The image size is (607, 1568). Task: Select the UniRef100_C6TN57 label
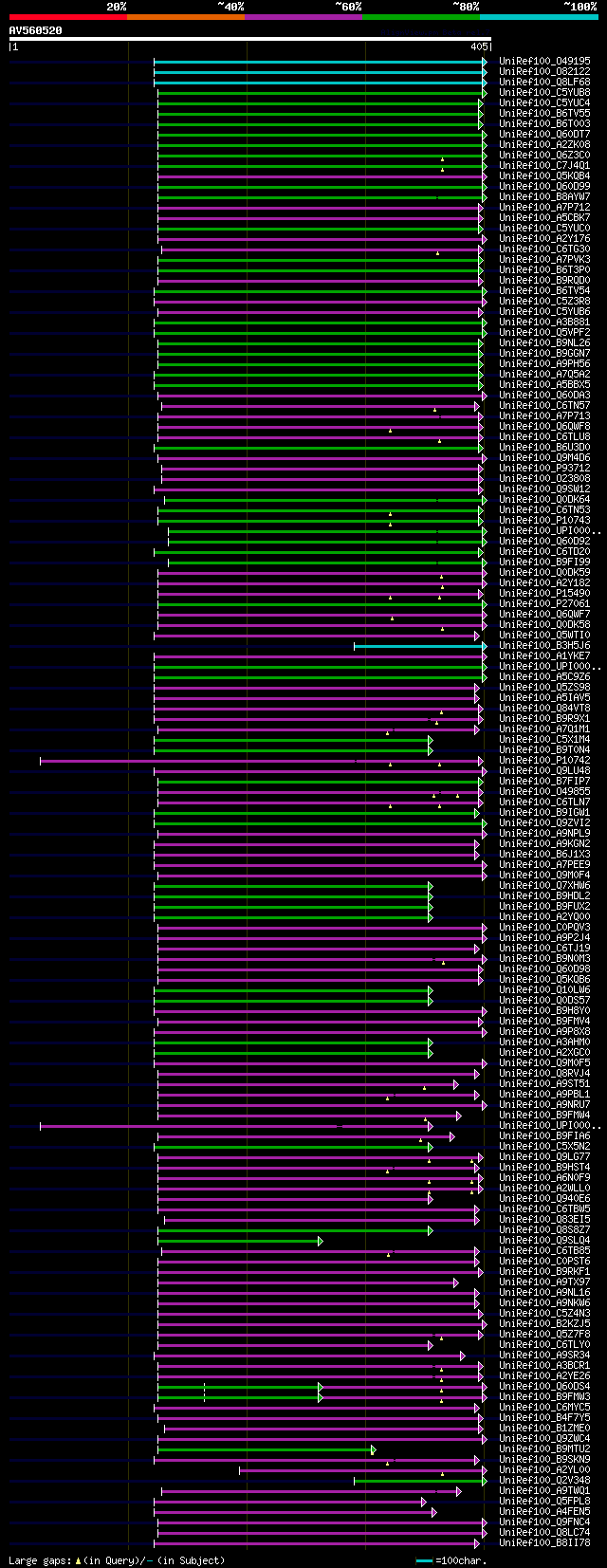tap(544, 406)
